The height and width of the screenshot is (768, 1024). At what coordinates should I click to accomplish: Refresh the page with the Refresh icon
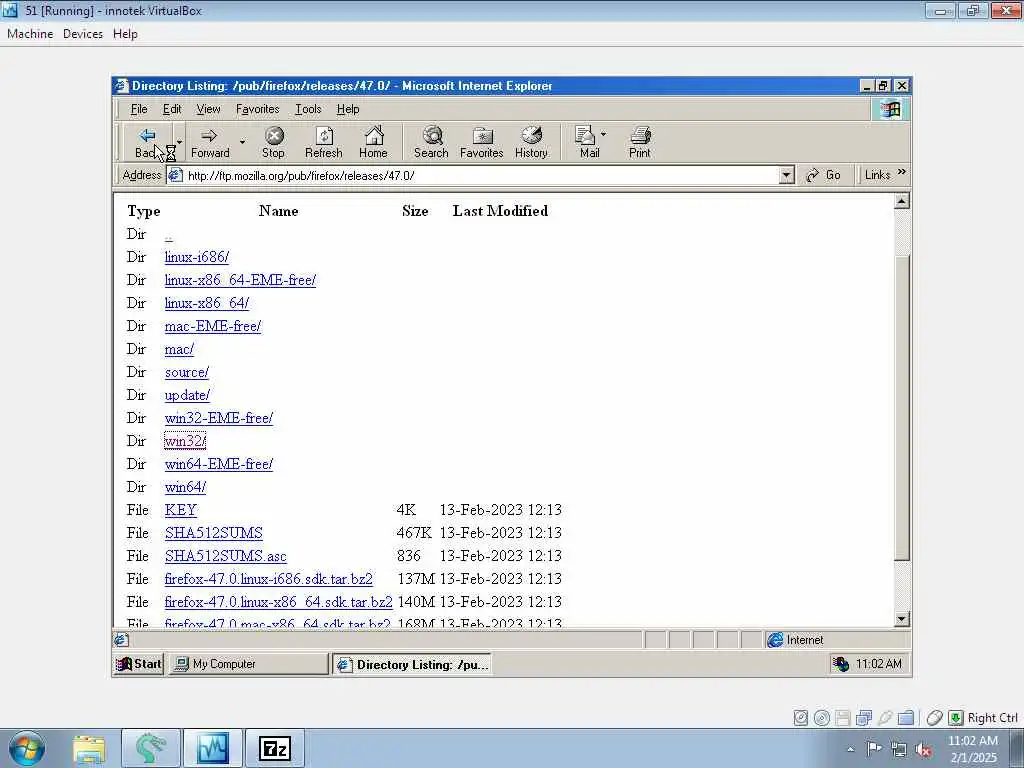click(324, 135)
